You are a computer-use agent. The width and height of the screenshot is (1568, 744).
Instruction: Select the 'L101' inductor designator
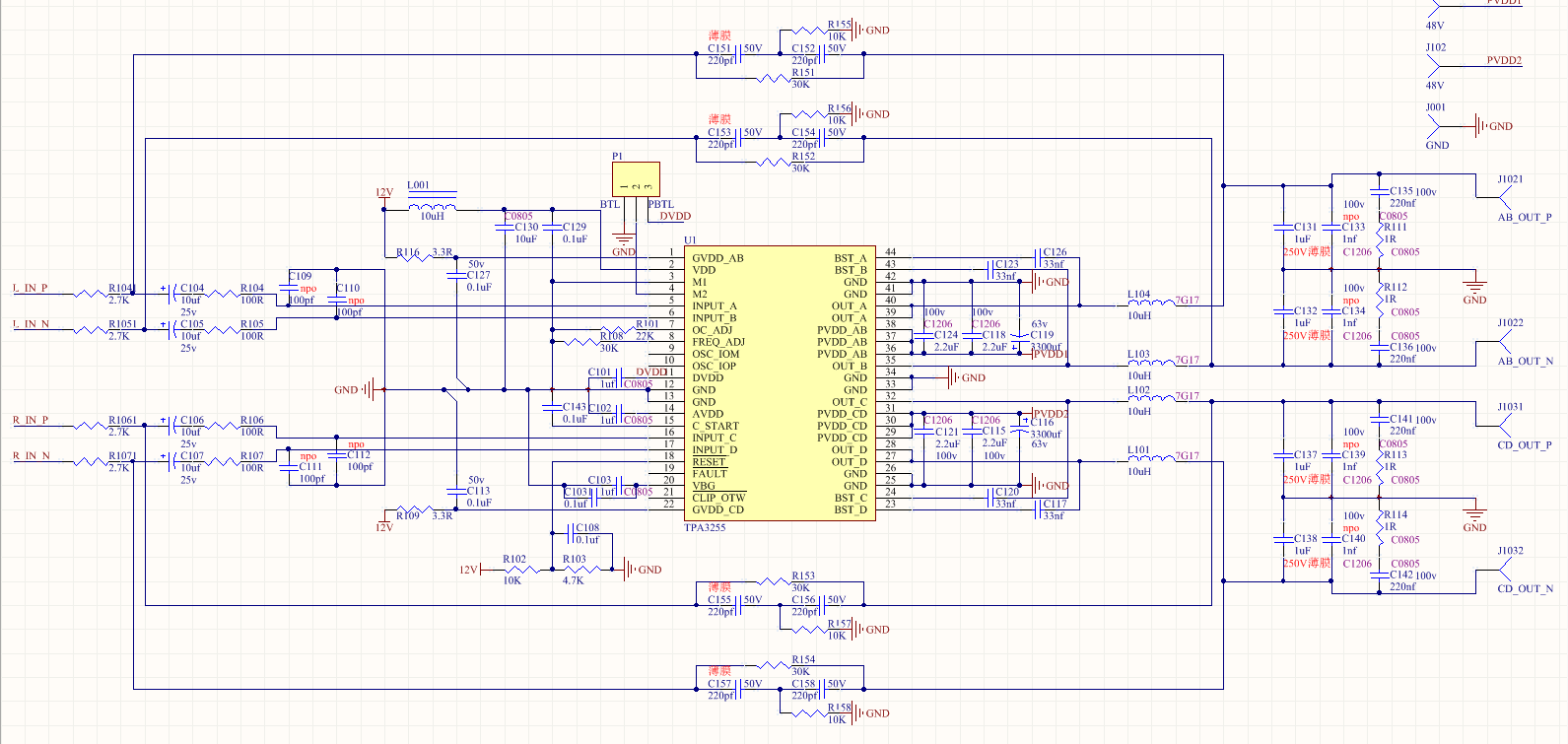click(x=1138, y=450)
